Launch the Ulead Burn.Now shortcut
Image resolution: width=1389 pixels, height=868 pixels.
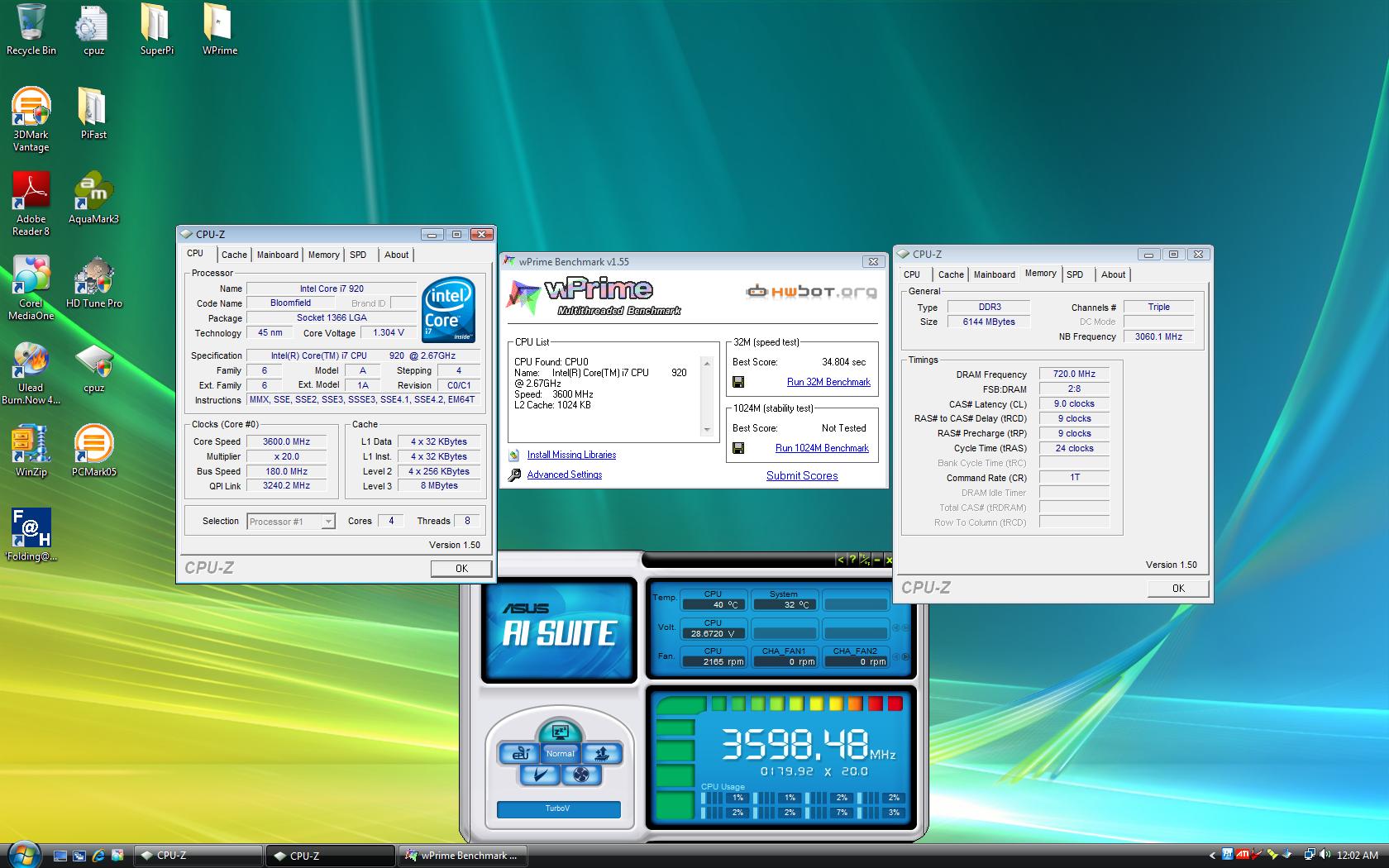pyautogui.click(x=31, y=374)
